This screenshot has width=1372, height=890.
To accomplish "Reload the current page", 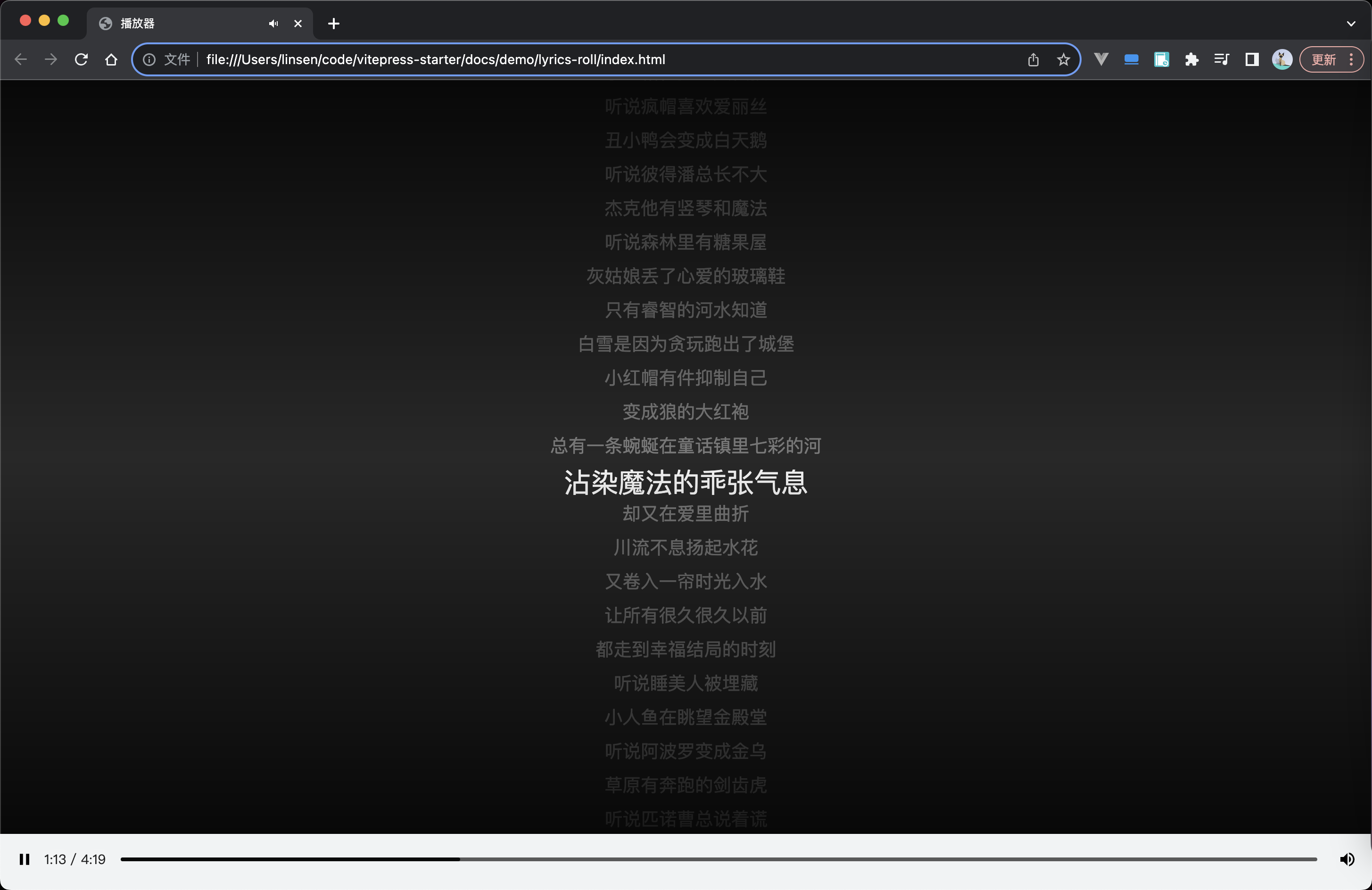I will 81,59.
